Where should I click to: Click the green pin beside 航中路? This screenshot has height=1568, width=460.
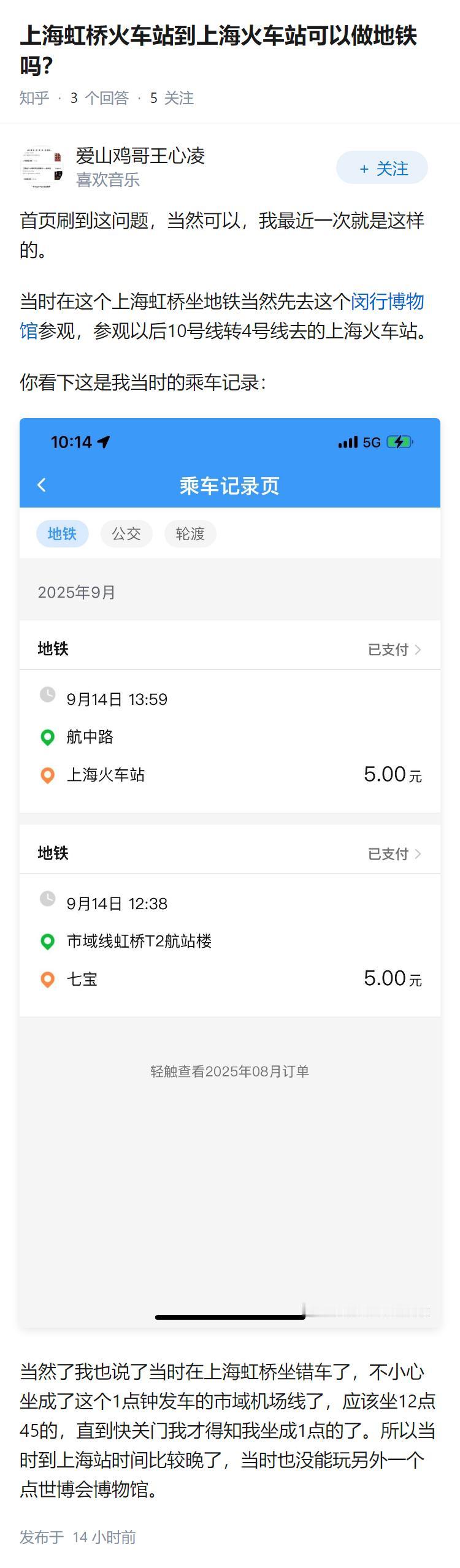(47, 737)
